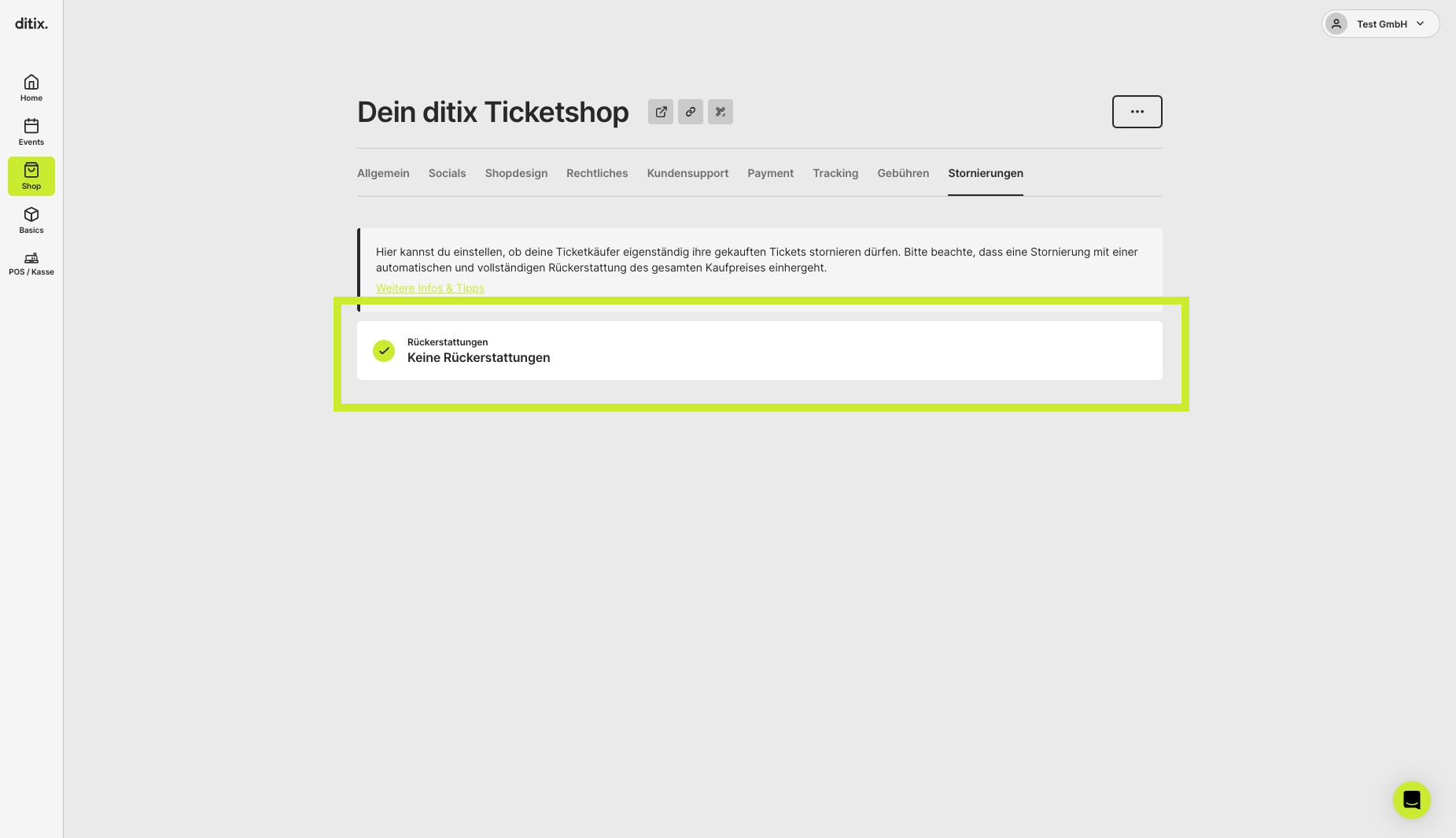1456x838 pixels.
Task: Click the third icon next to shop title
Action: (721, 112)
